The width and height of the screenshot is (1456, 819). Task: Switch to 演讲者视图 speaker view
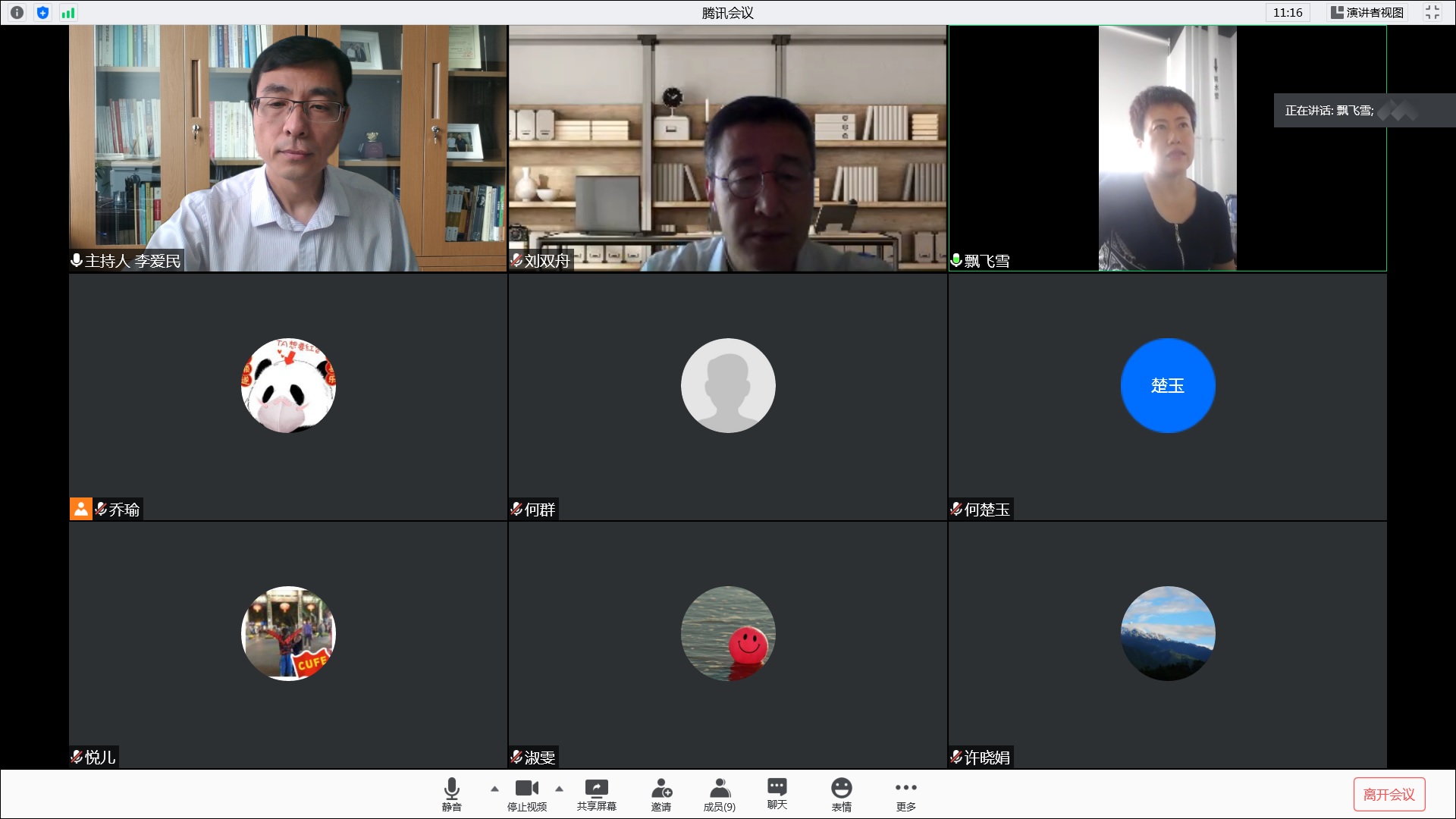click(x=1367, y=12)
